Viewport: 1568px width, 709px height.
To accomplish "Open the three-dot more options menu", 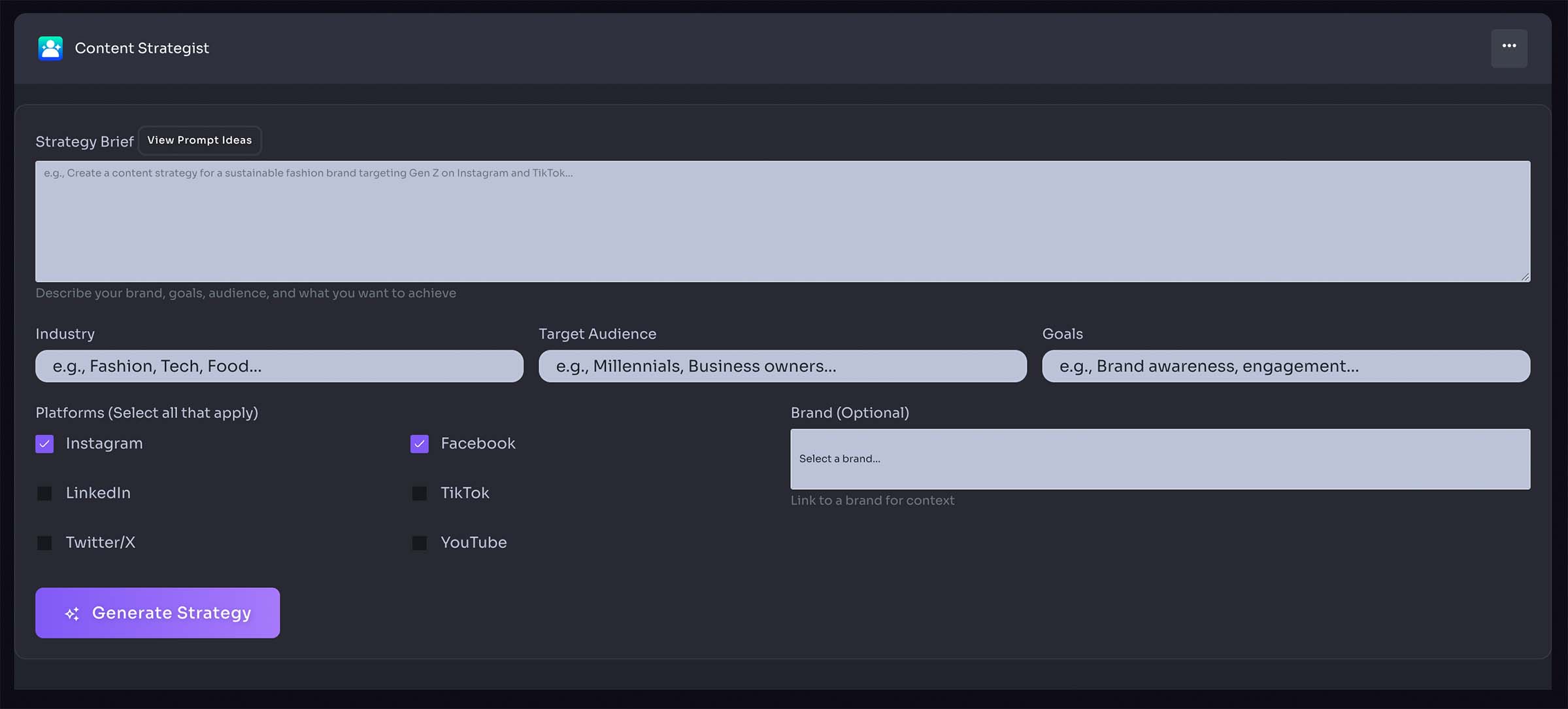I will pos(1509,48).
